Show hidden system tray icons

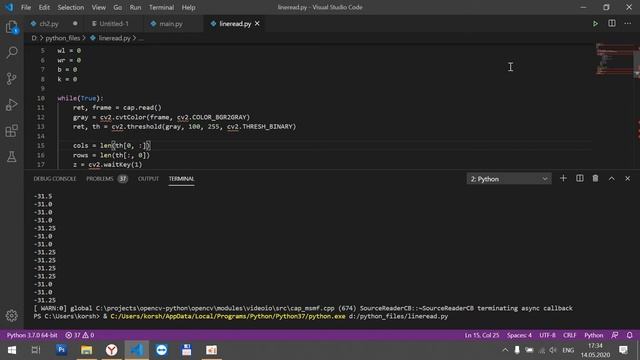[x=505, y=350]
